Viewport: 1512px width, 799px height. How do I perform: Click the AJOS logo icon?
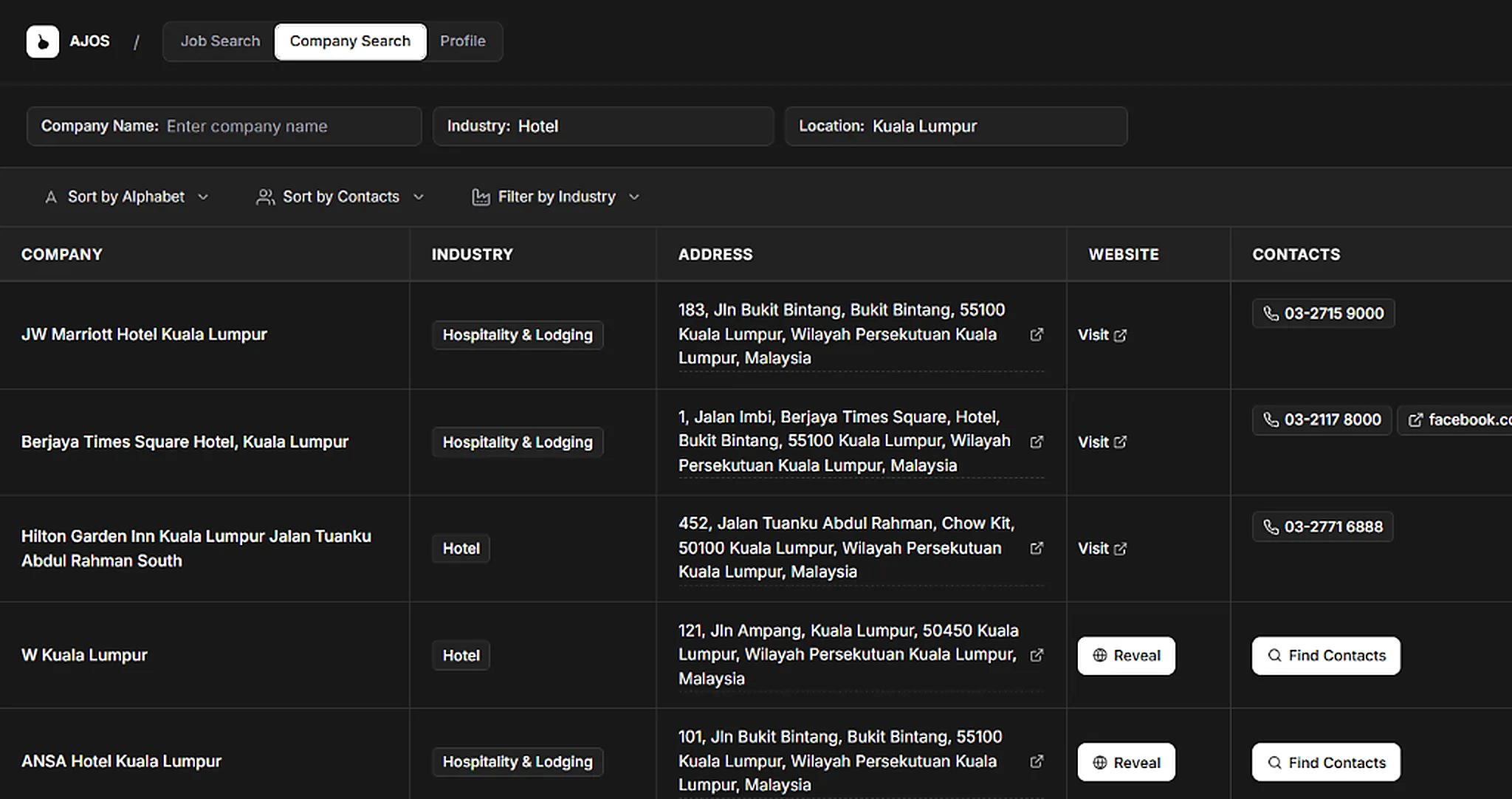pos(43,41)
